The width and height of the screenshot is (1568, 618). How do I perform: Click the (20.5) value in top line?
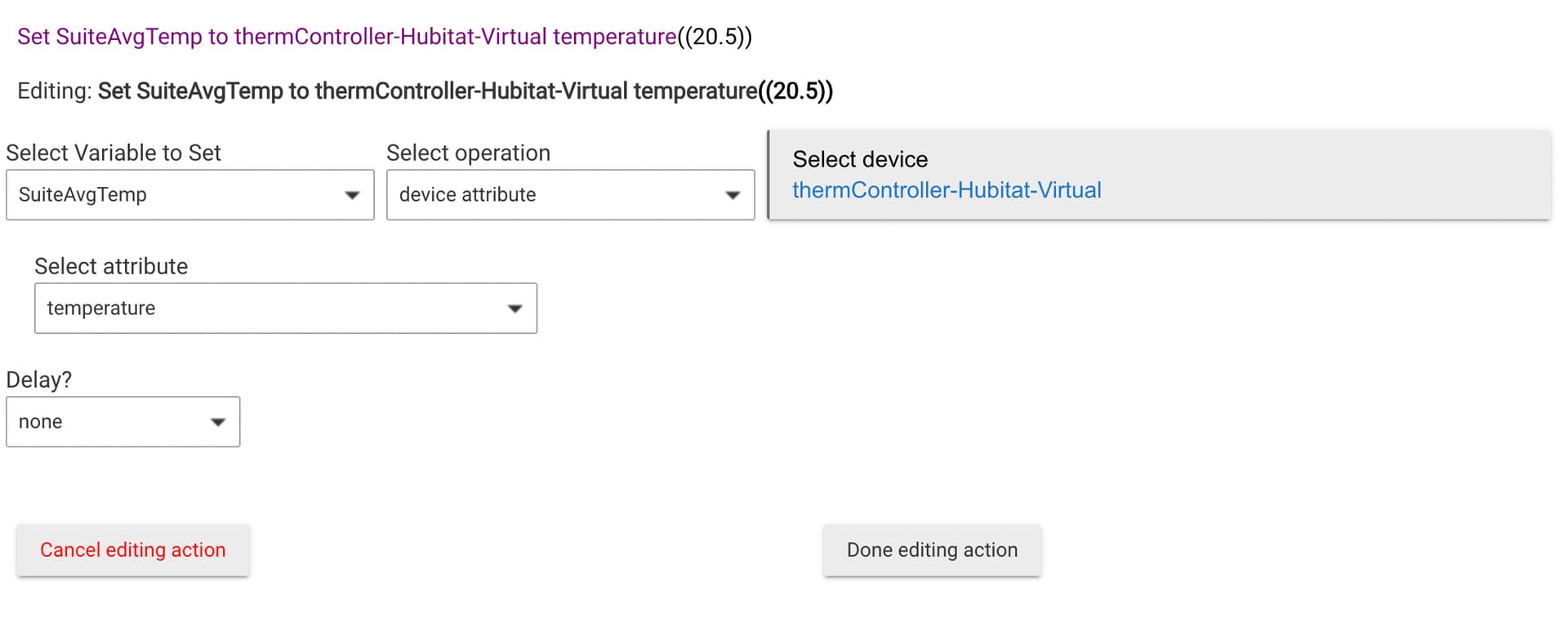coord(715,37)
